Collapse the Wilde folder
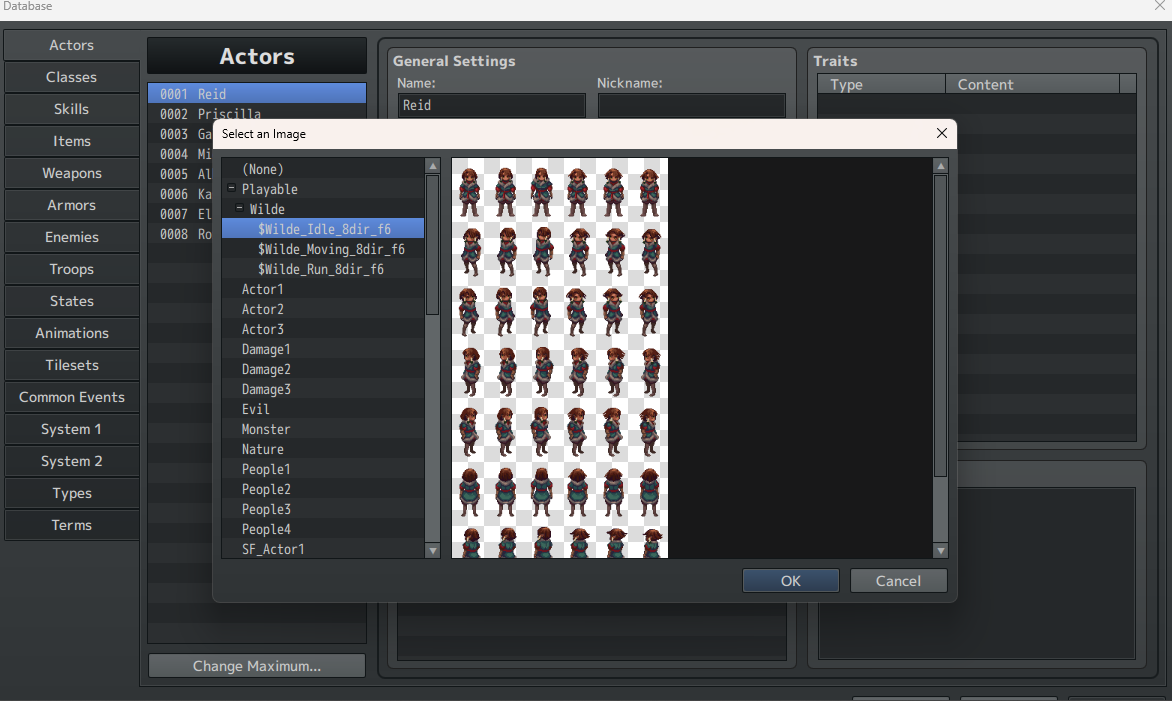 click(239, 209)
